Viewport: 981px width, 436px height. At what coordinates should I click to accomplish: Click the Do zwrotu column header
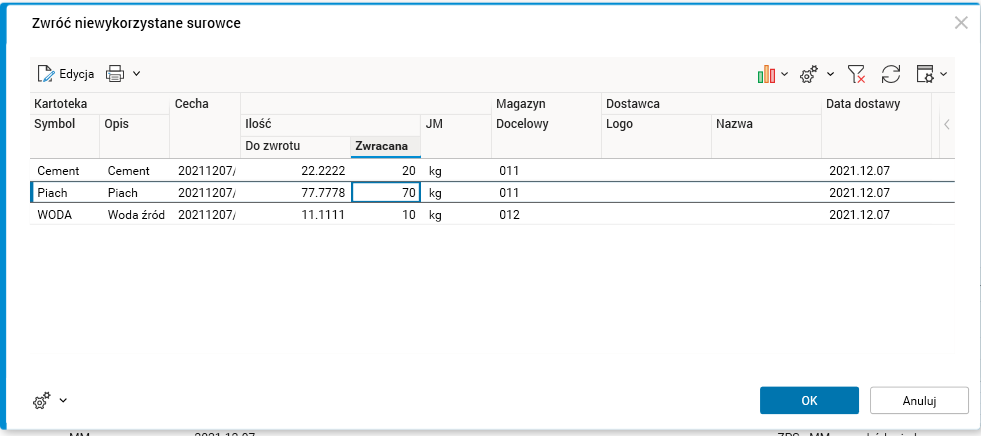click(295, 146)
